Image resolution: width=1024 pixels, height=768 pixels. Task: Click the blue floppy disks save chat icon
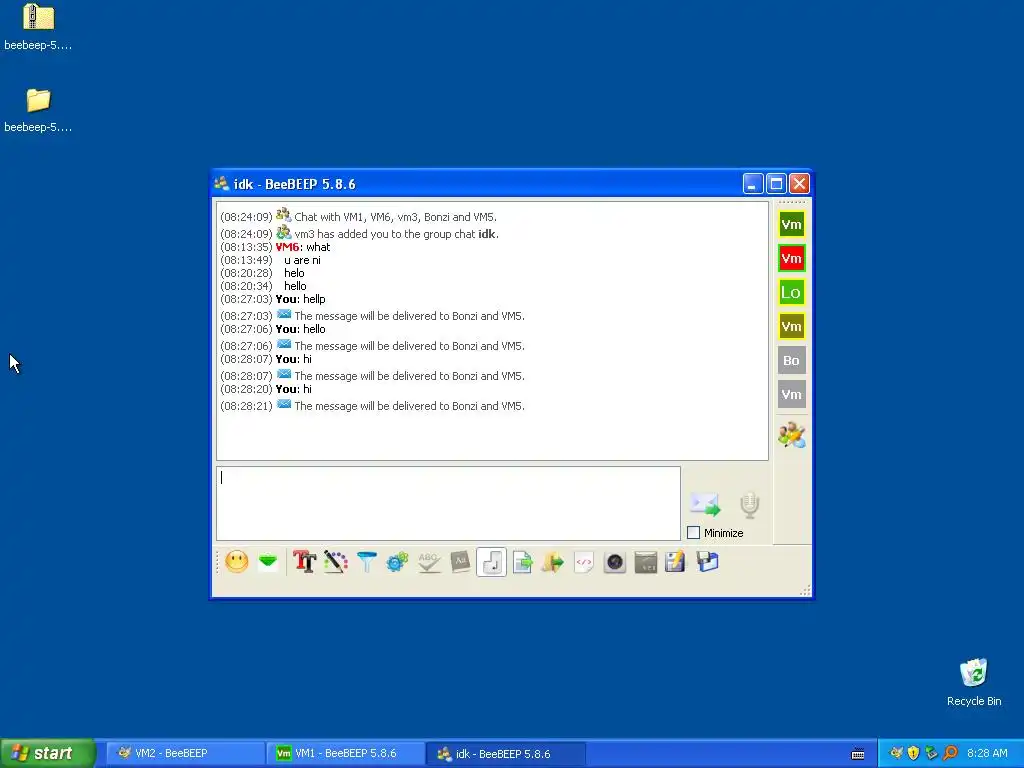point(707,562)
